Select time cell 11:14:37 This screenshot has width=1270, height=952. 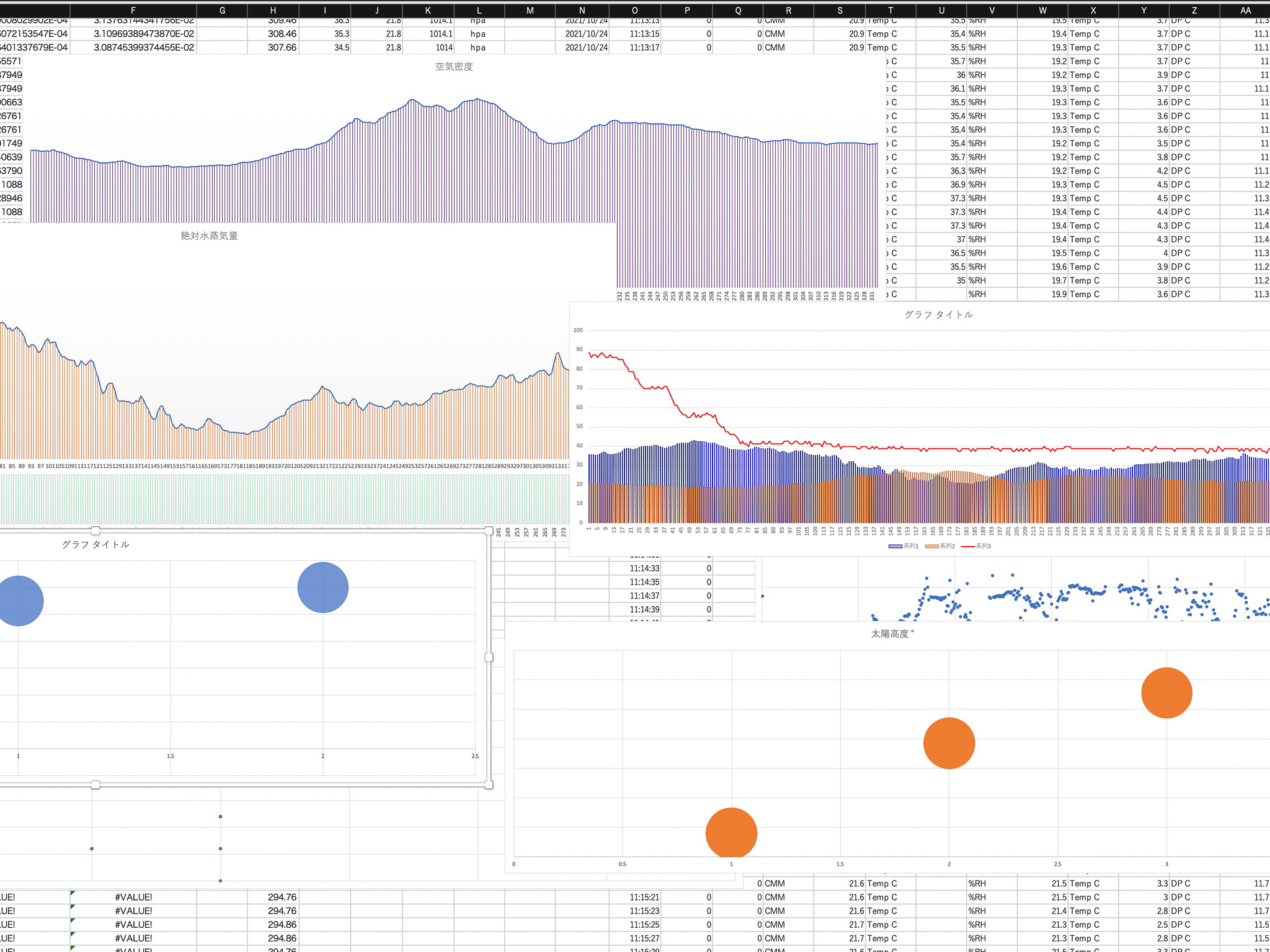634,596
